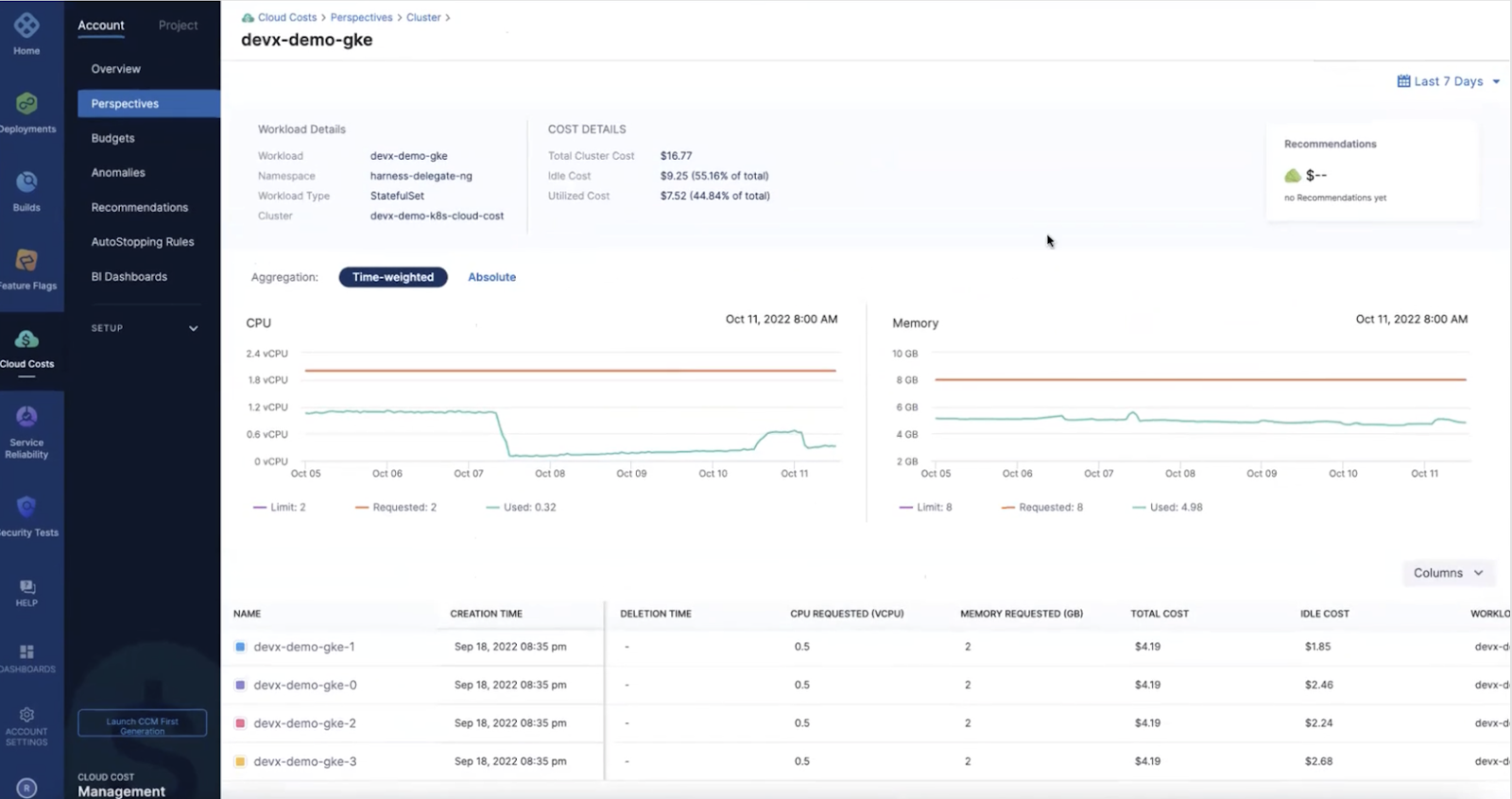Sort by MEMORY REQUESTED (GB) column header

click(1022, 614)
